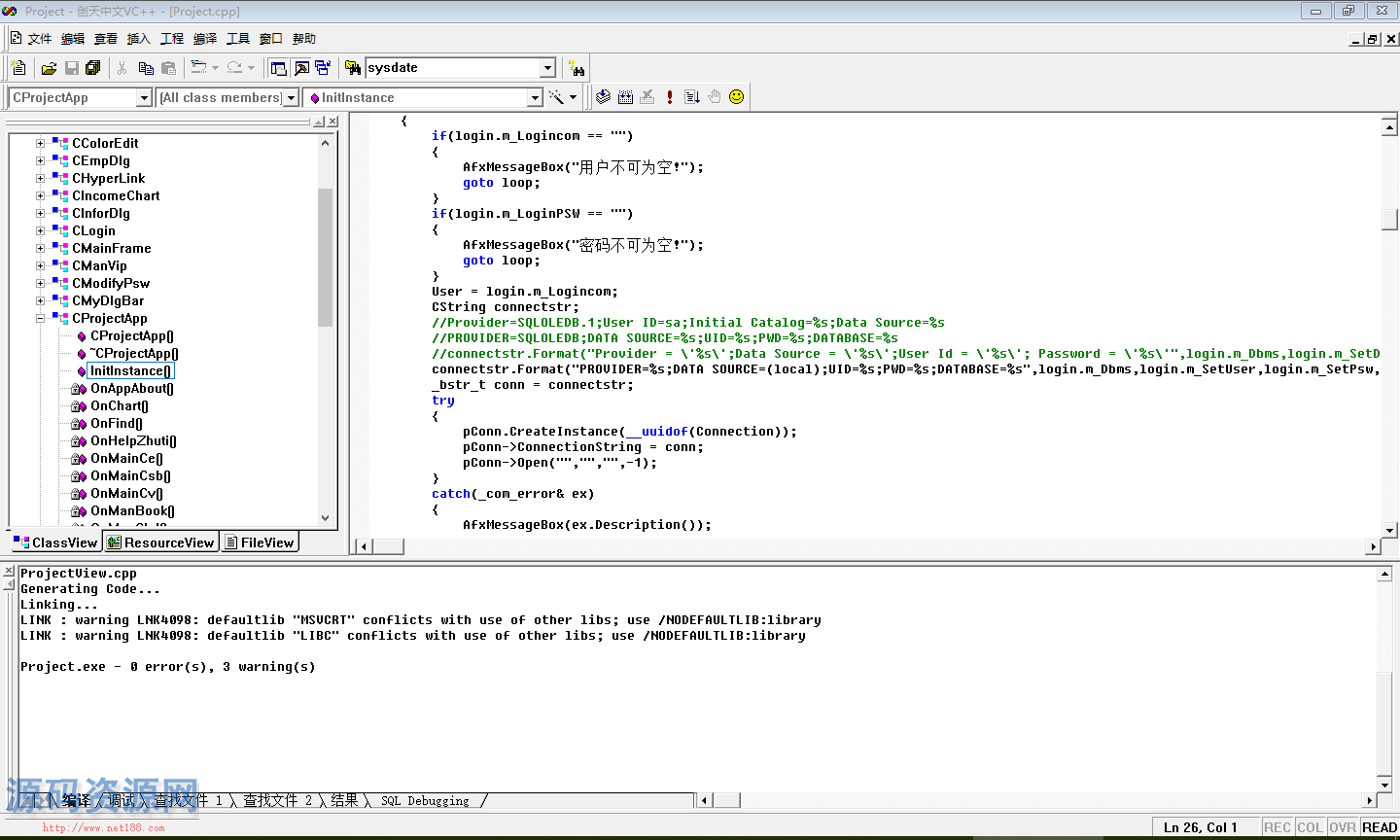Click the Paste clipboard icon
The width and height of the screenshot is (1400, 840).
168,68
